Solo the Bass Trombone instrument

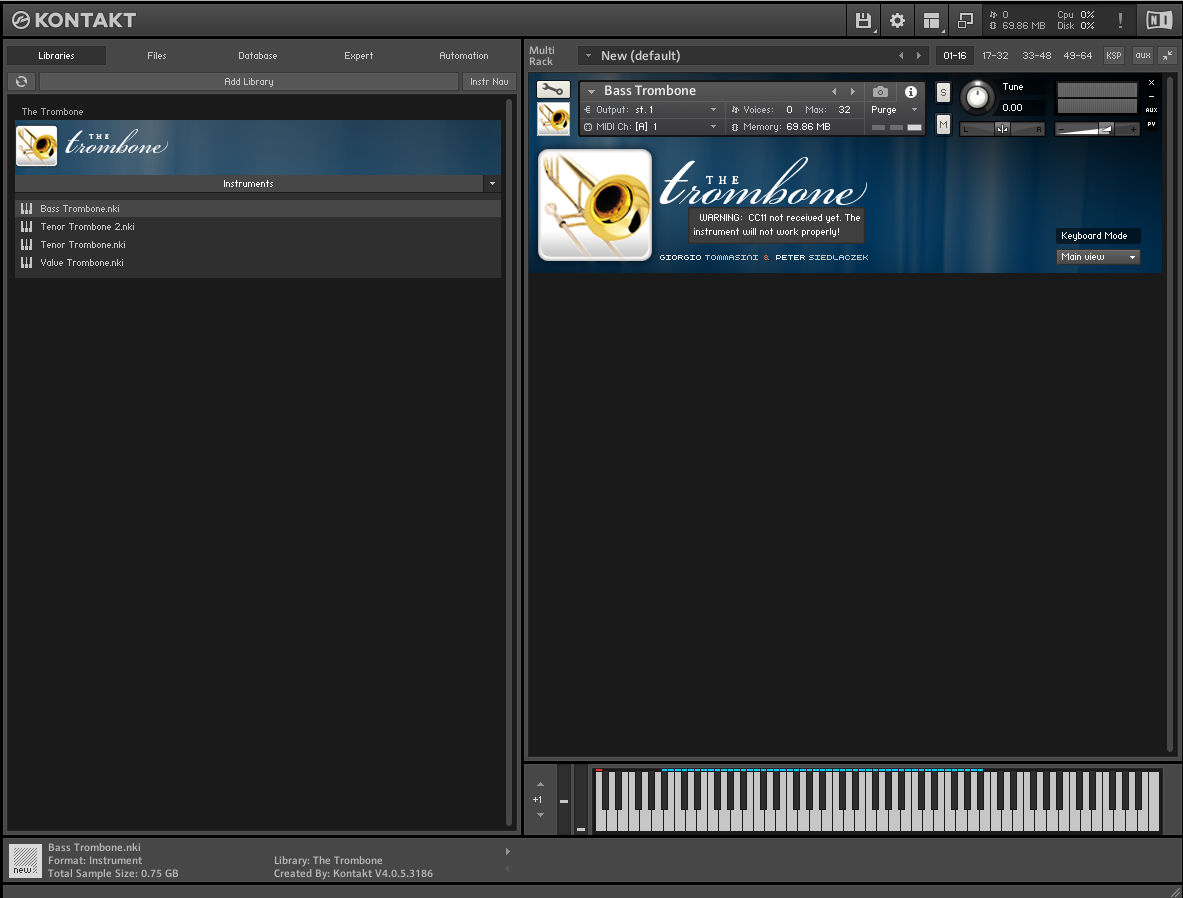943,92
